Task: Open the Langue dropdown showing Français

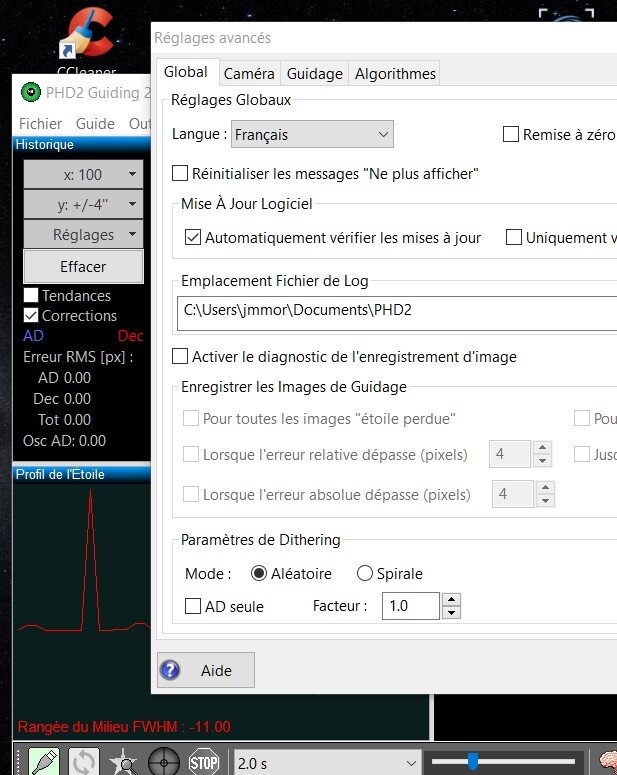Action: pyautogui.click(x=312, y=134)
